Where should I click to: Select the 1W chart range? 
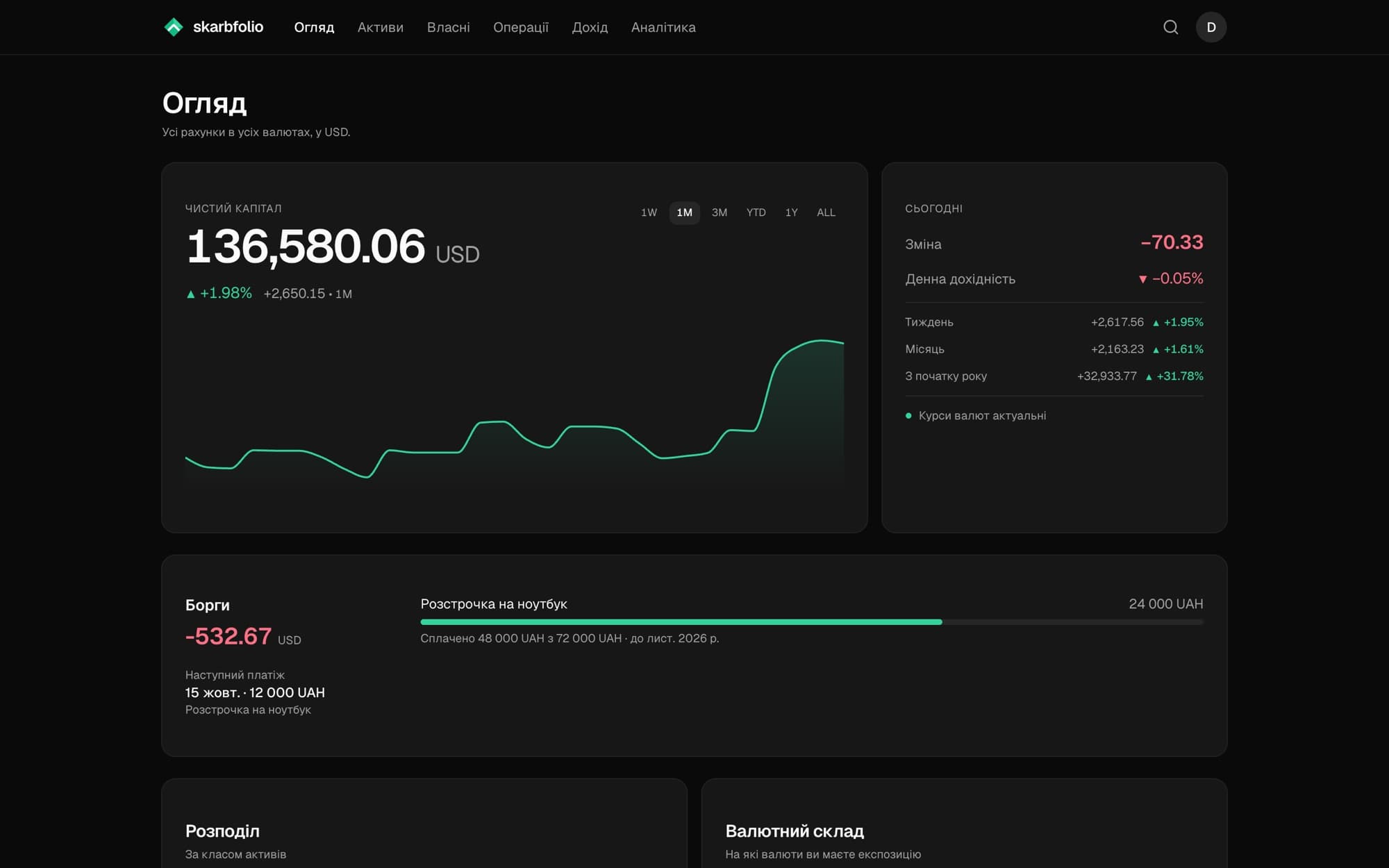click(x=649, y=212)
